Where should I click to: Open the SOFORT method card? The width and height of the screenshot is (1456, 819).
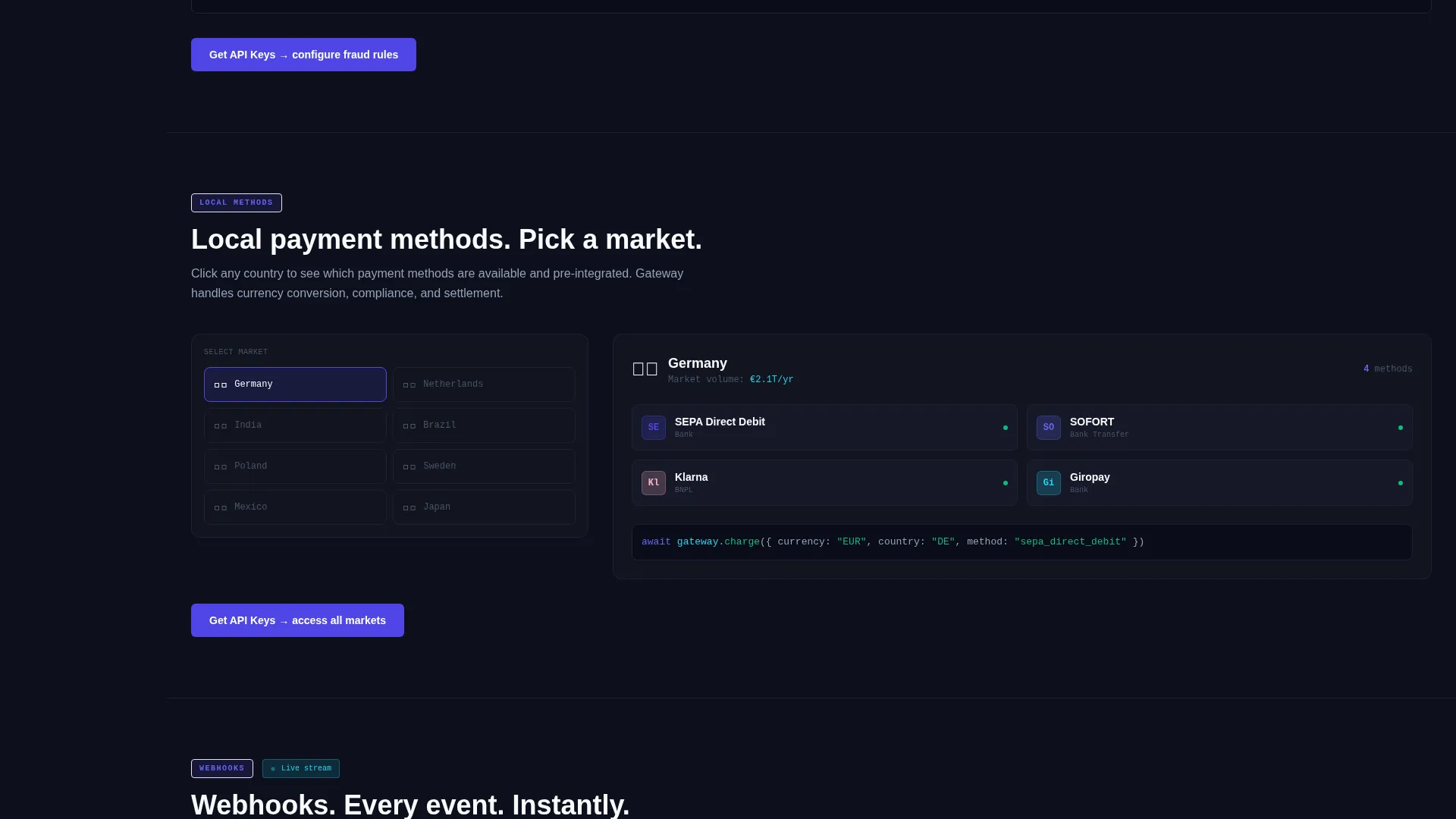point(1219,428)
